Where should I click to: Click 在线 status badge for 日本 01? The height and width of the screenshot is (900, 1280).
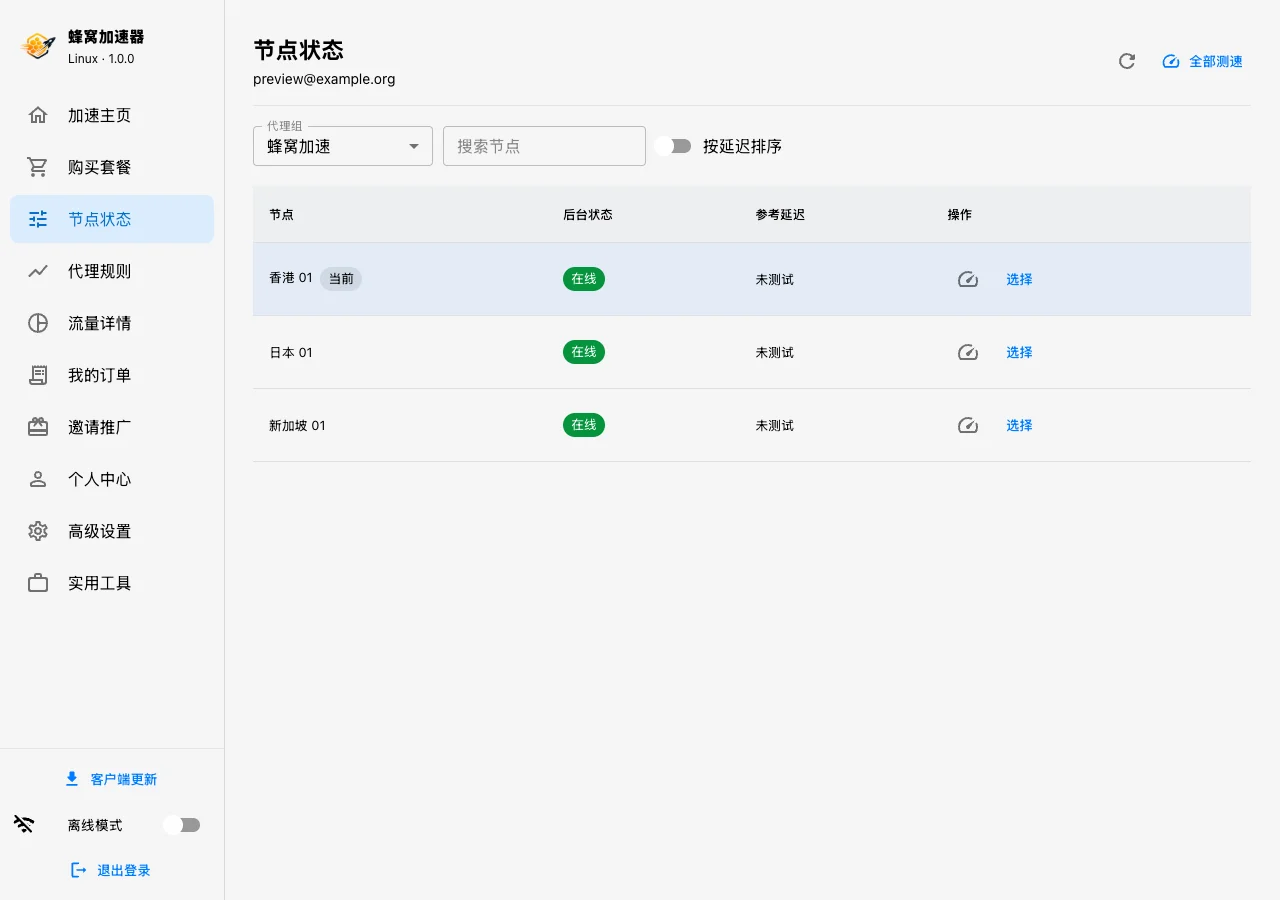[584, 352]
